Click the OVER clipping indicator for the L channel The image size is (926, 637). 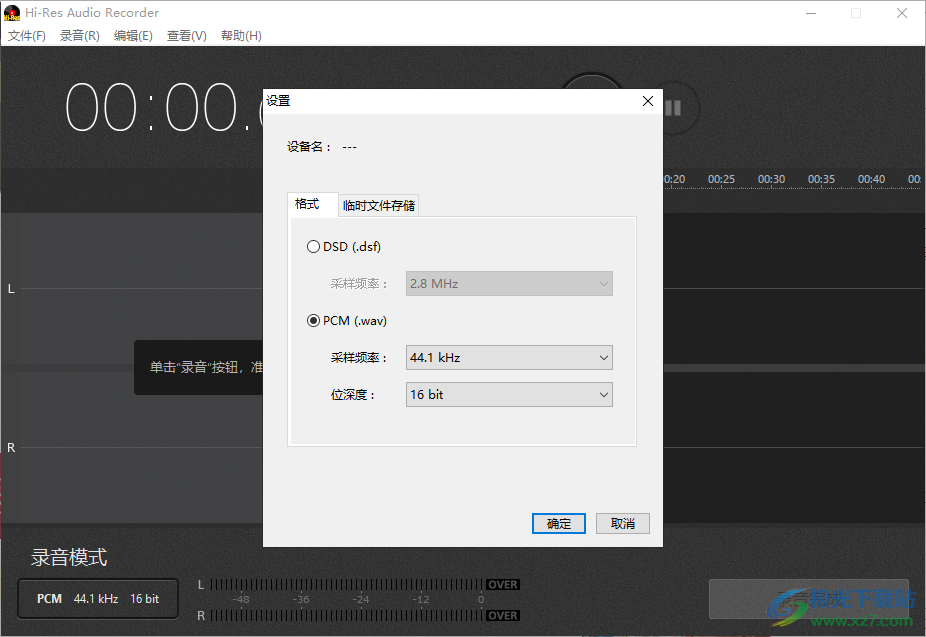pos(502,584)
